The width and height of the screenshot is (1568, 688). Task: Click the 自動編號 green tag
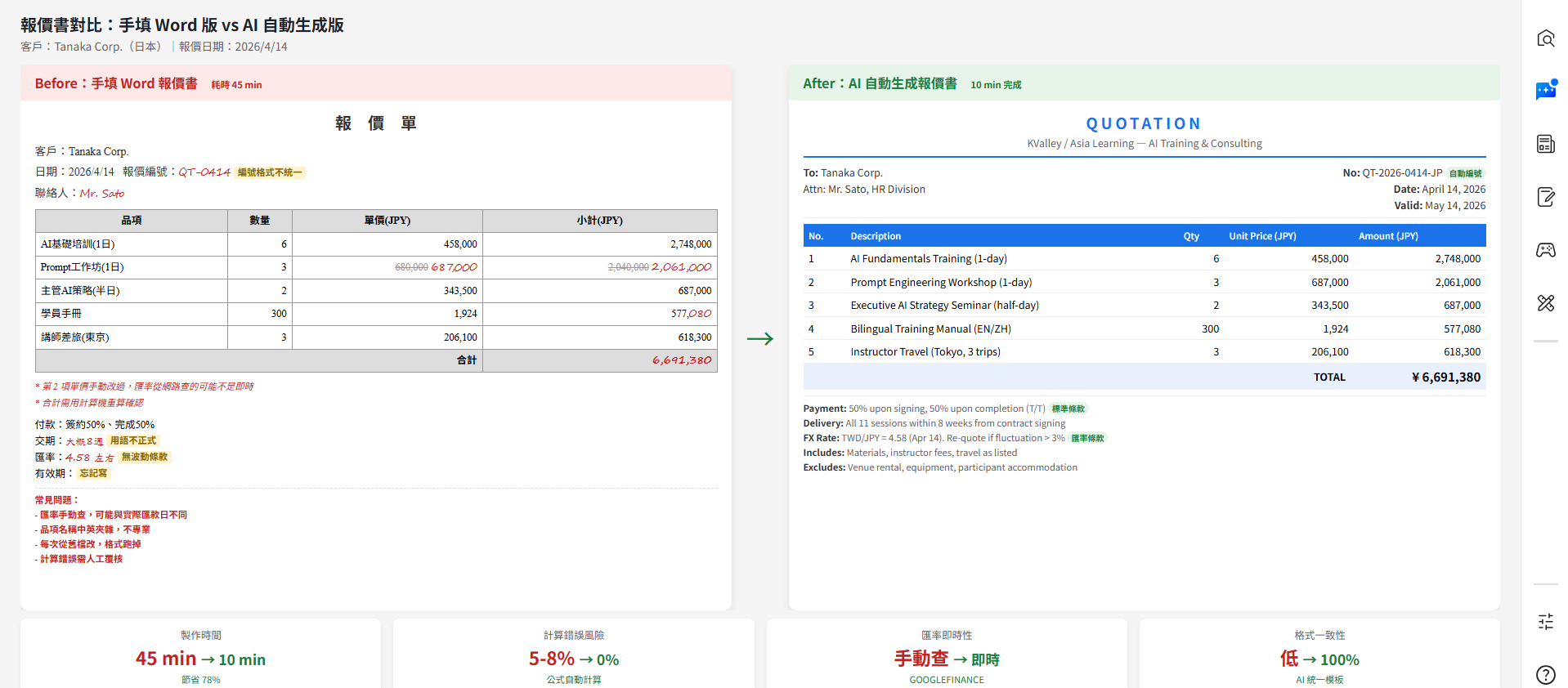[x=1466, y=173]
